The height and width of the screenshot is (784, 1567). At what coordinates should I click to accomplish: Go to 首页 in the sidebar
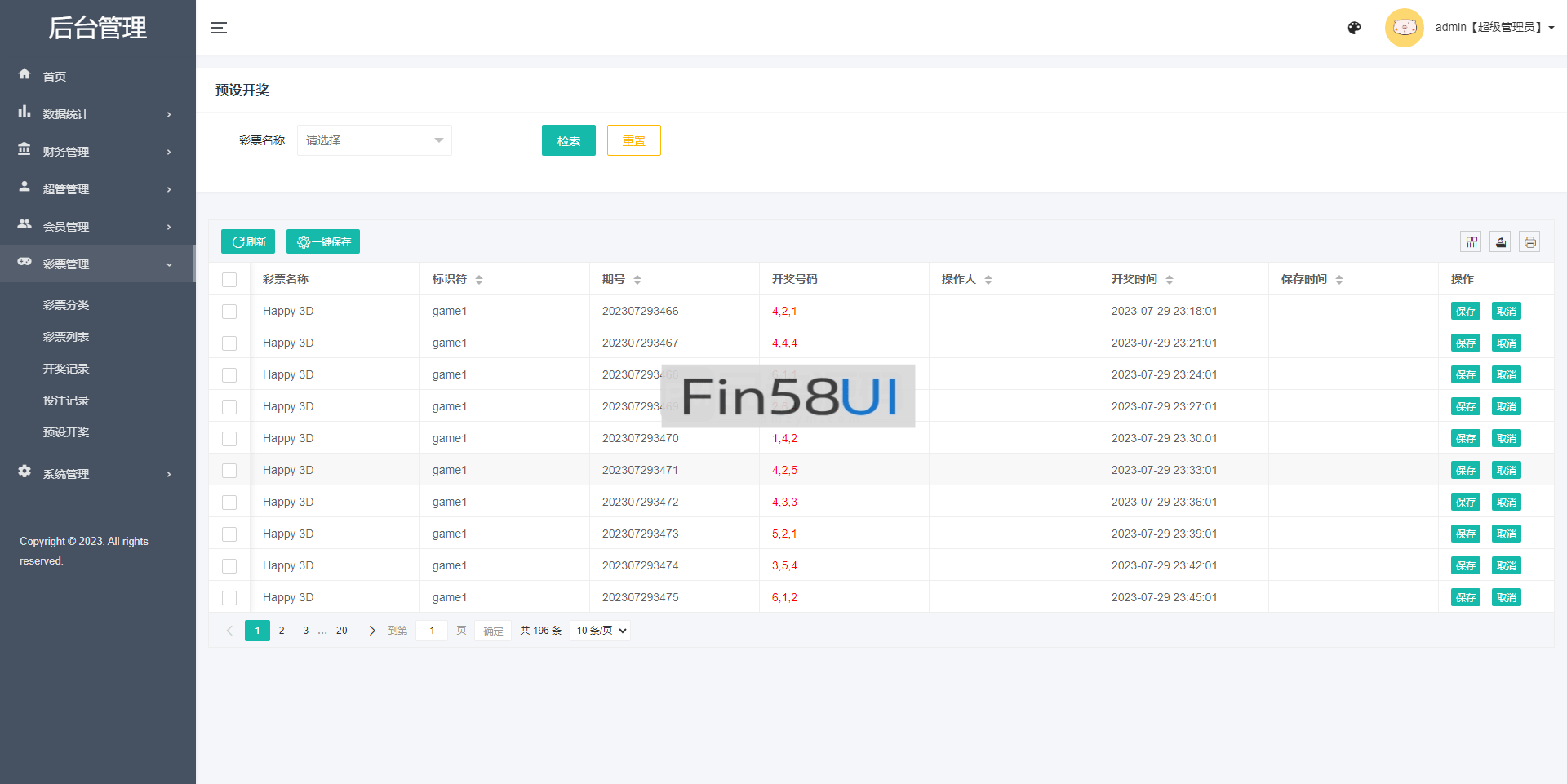[55, 77]
